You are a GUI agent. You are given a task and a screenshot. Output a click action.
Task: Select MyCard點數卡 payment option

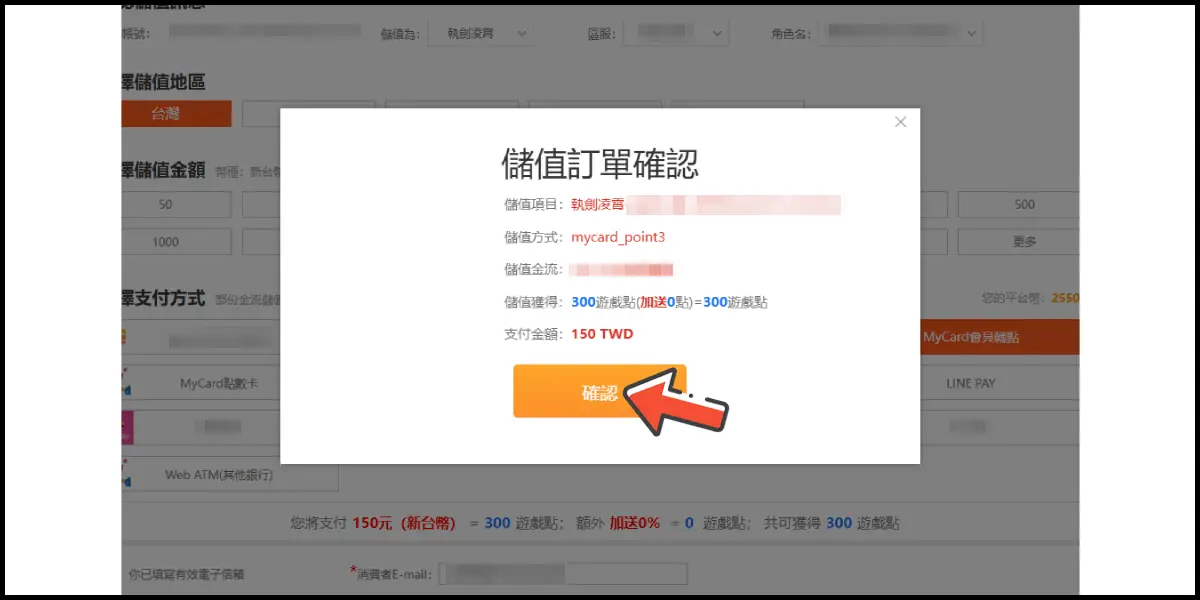point(225,383)
